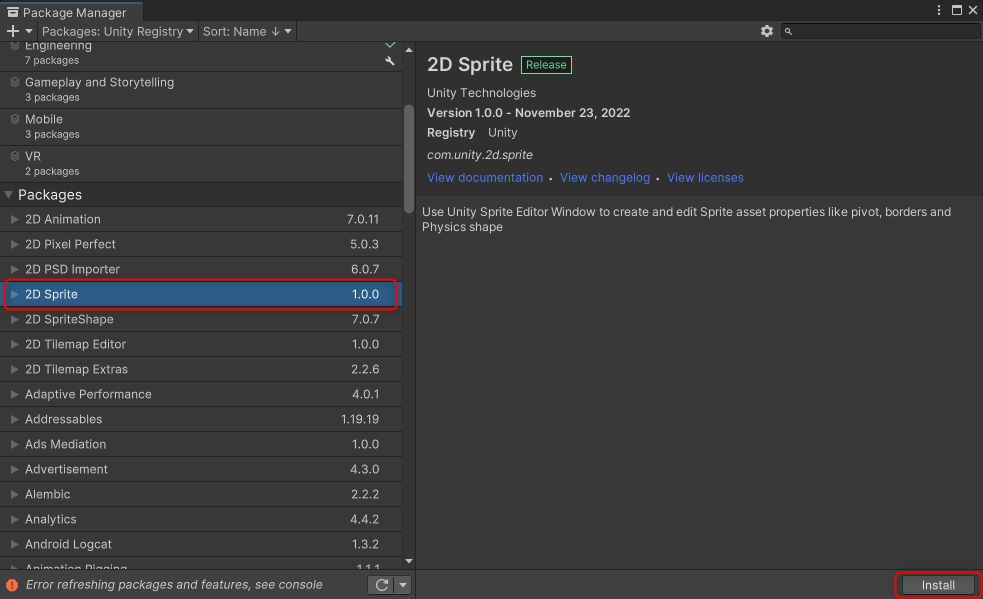This screenshot has height=599, width=983.
Task: Click the search magnifier in the search field
Action: [x=789, y=31]
